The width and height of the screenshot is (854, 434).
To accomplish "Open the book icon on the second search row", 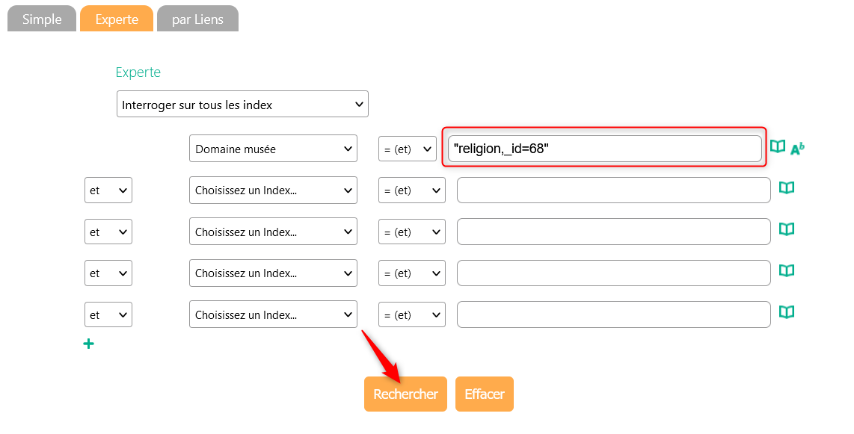I will [787, 188].
